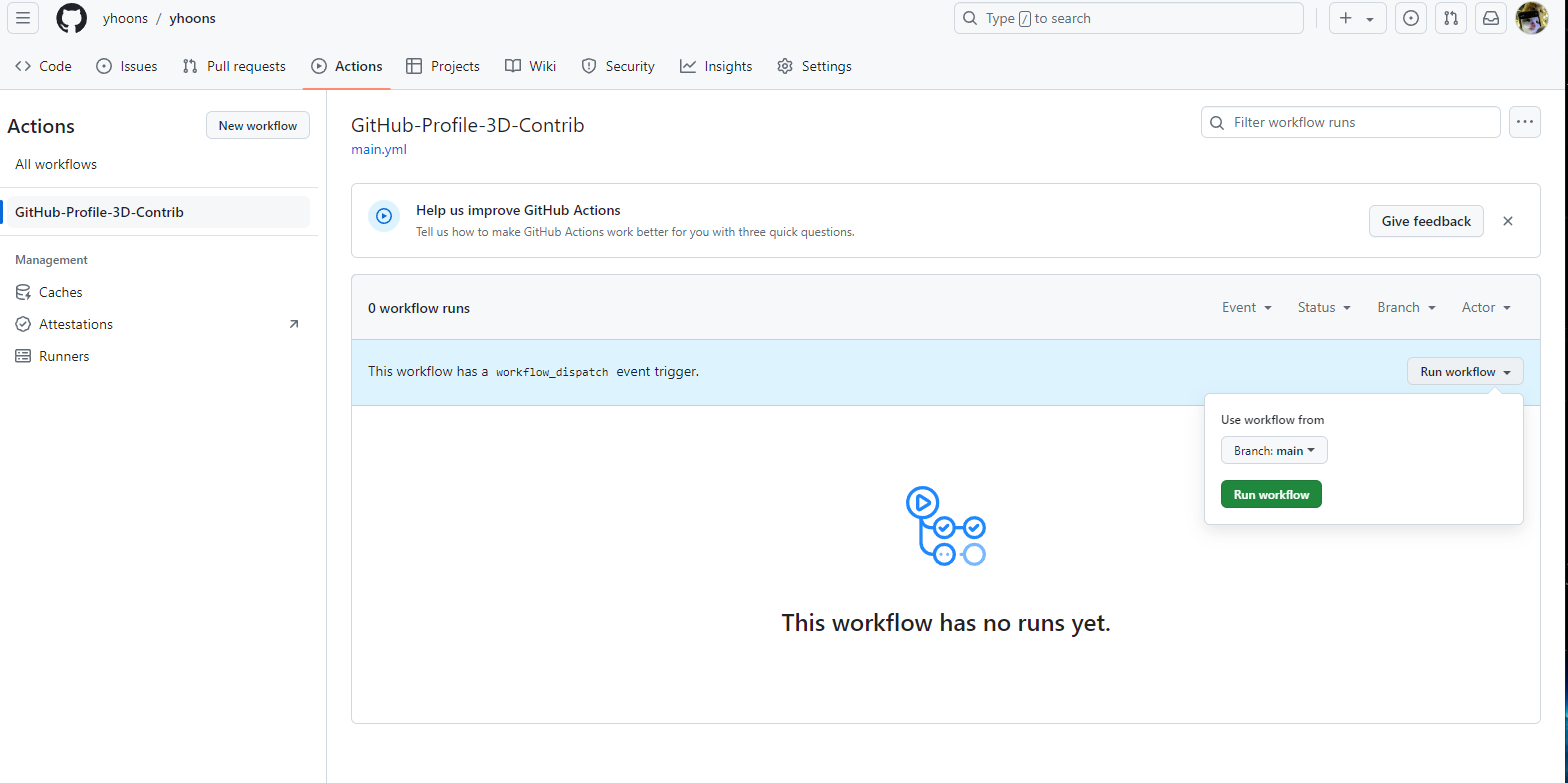Image resolution: width=1568 pixels, height=783 pixels.
Task: Open Caches under Management
Action: click(x=61, y=292)
